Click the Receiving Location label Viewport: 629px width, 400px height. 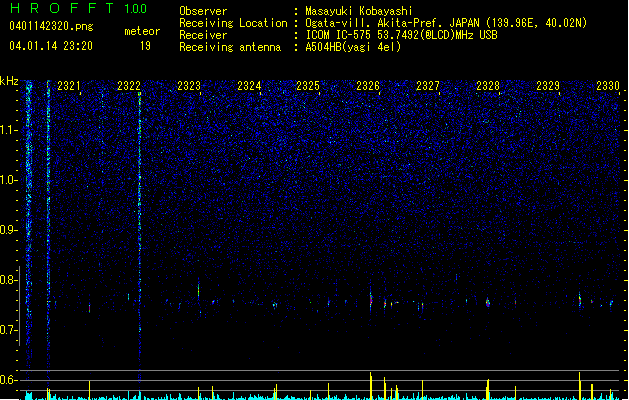pos(233,23)
